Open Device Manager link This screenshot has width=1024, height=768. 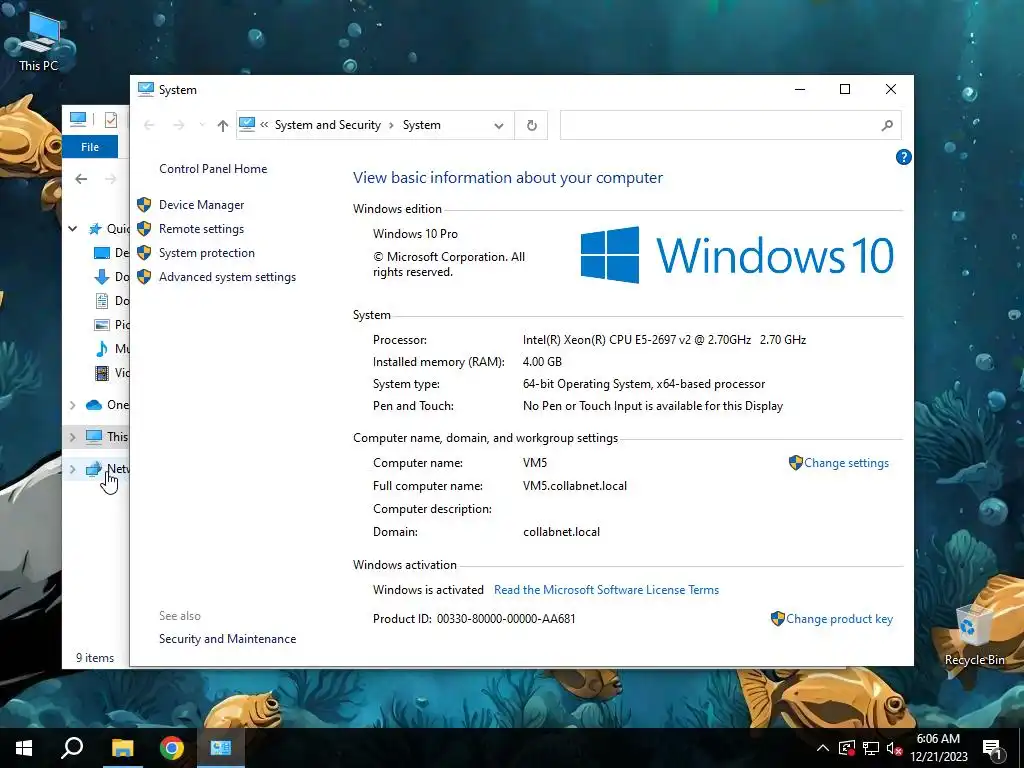coord(201,205)
